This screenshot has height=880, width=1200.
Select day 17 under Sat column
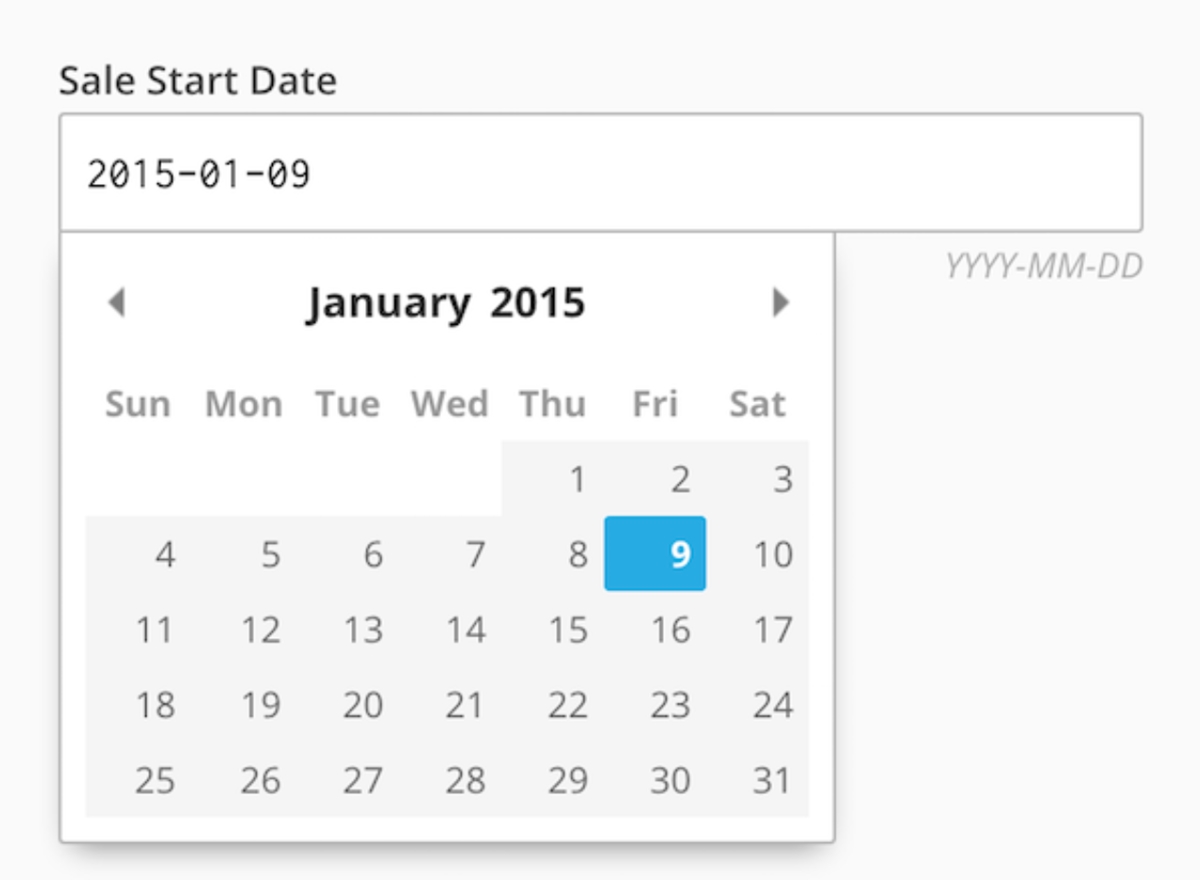tap(757, 629)
